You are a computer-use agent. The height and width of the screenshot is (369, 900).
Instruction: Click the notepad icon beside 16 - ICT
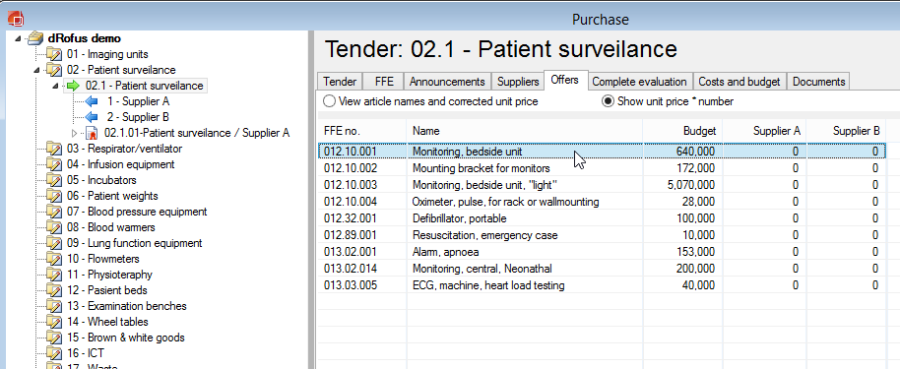tap(54, 354)
